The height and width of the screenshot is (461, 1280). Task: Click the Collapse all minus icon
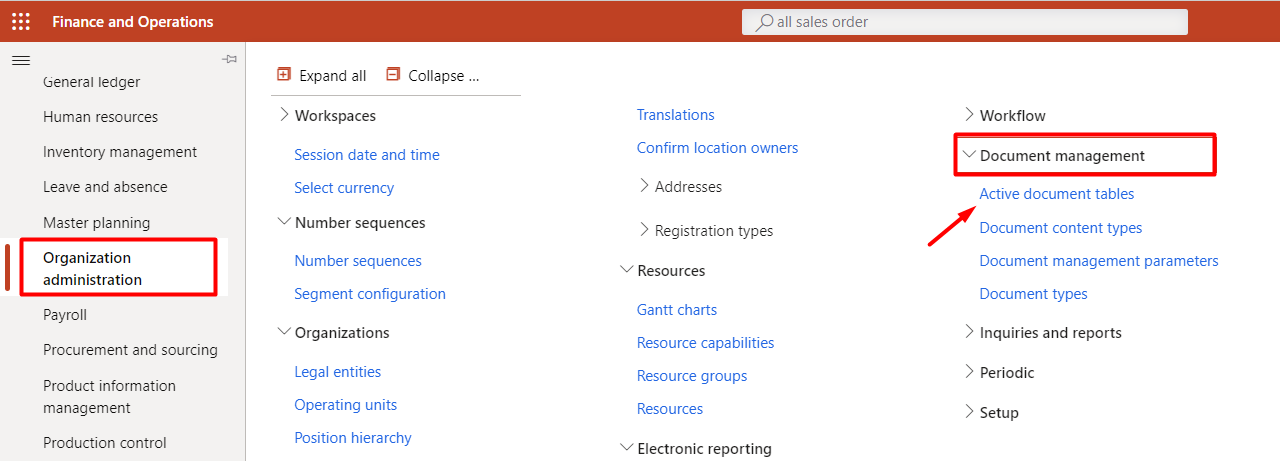click(393, 75)
